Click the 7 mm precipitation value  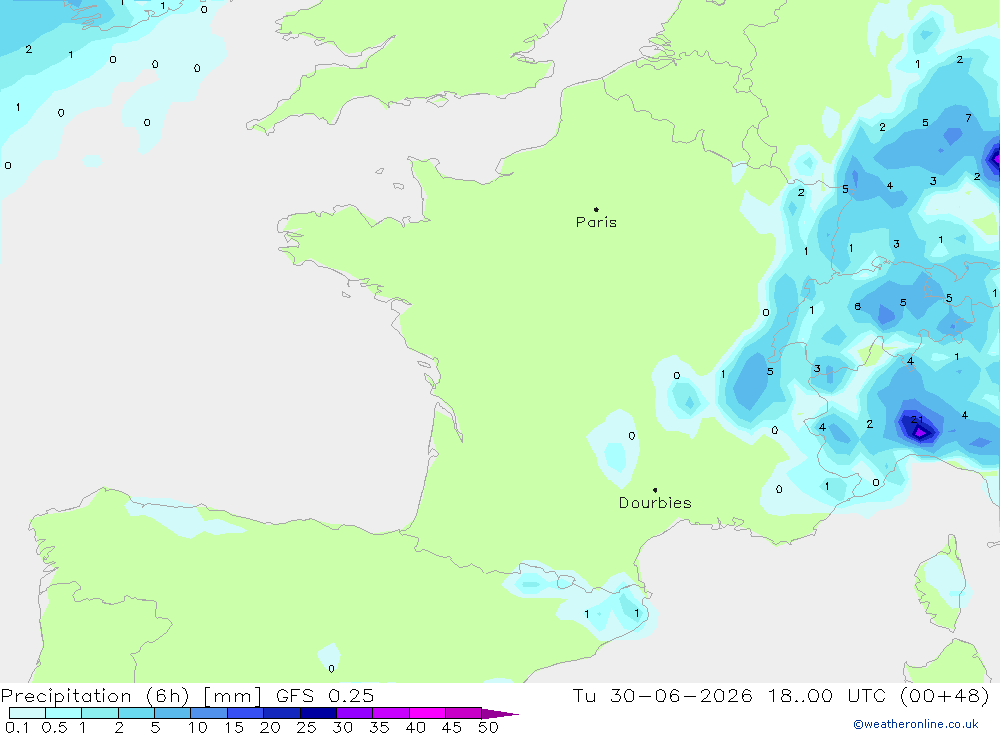tap(968, 118)
